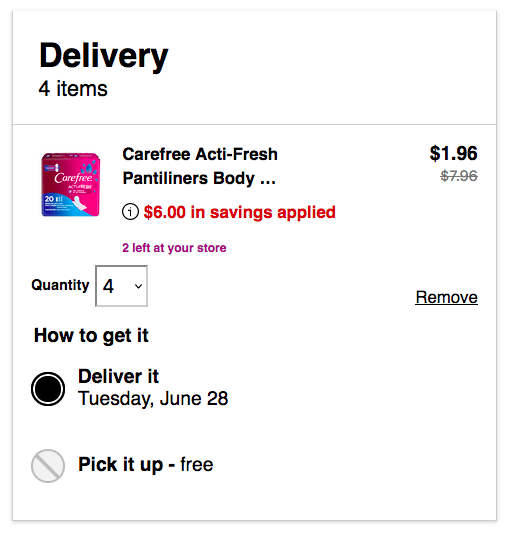Click the Pick it up - free label
This screenshot has height=536, width=512.
pyautogui.click(x=146, y=465)
